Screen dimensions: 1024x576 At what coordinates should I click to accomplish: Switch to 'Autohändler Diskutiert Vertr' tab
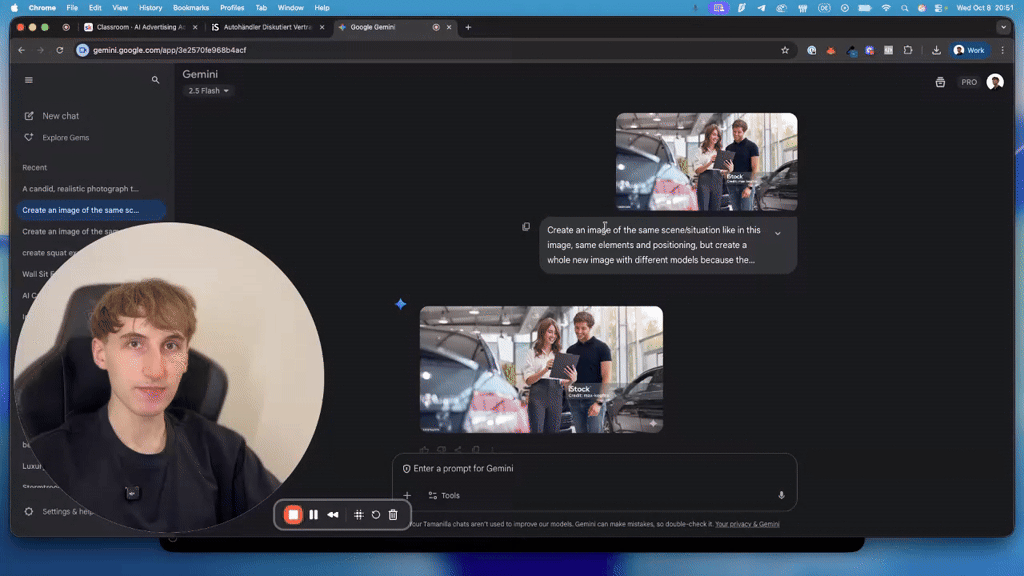(x=266, y=27)
